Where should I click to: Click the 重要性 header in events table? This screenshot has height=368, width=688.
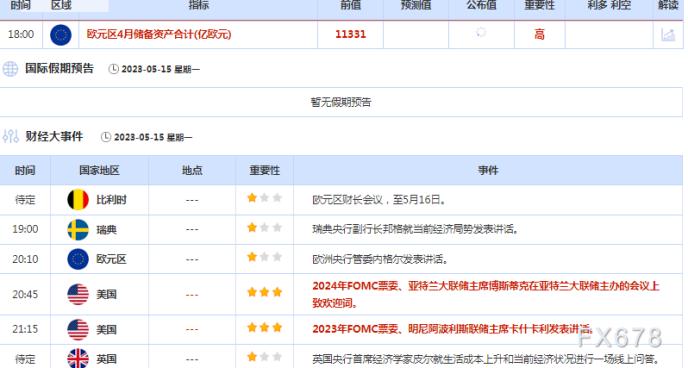point(265,170)
